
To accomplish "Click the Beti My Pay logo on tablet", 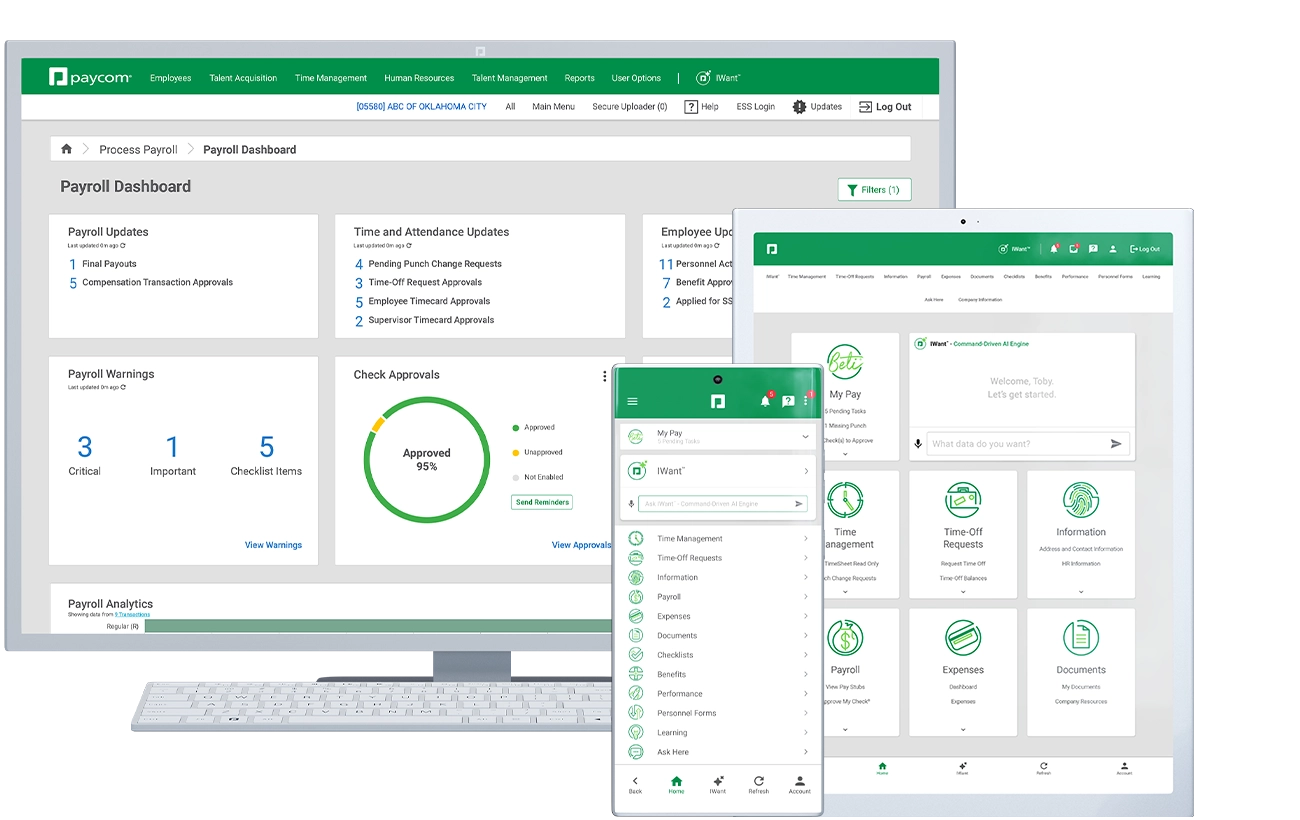I will [845, 362].
